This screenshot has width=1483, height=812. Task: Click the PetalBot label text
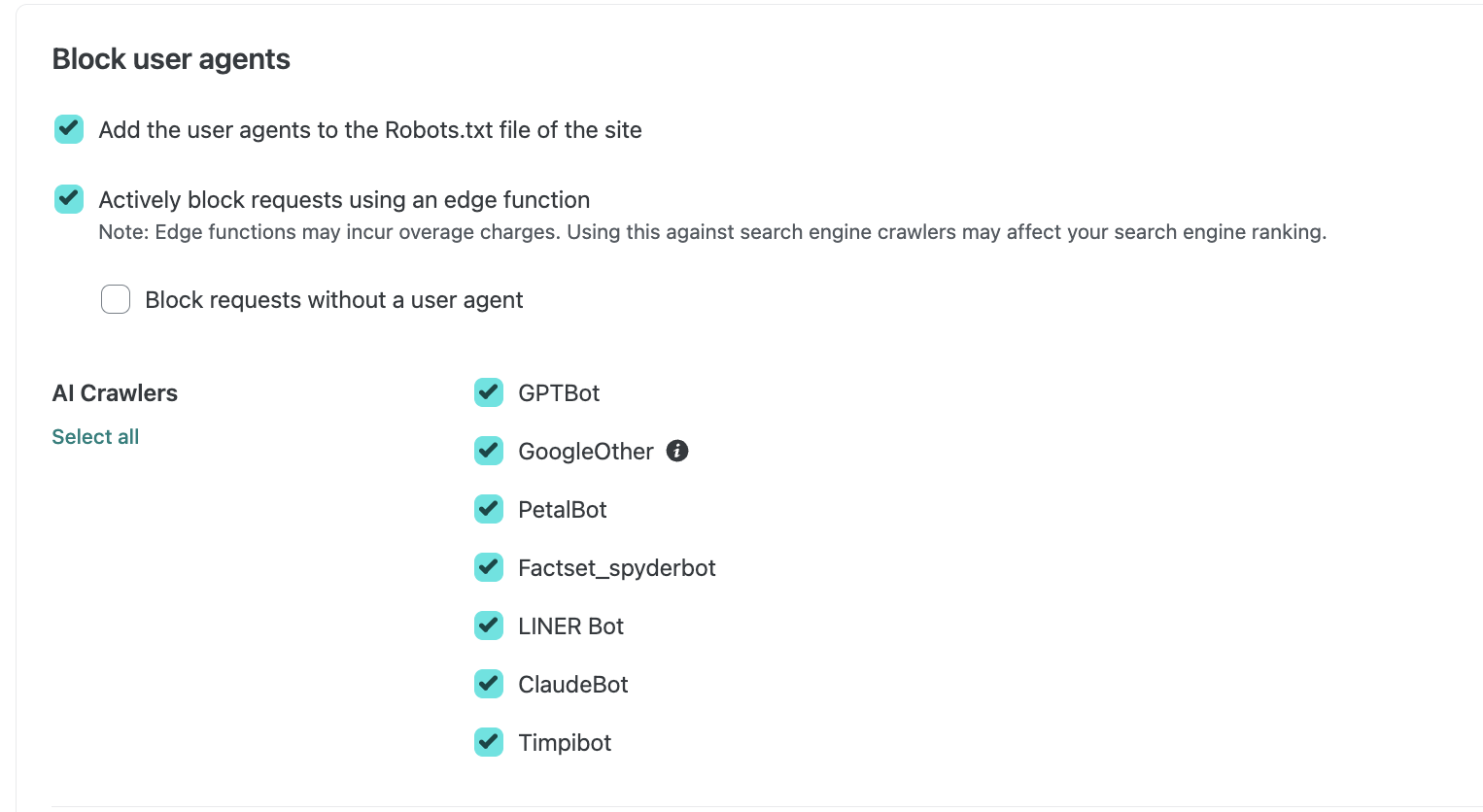562,509
